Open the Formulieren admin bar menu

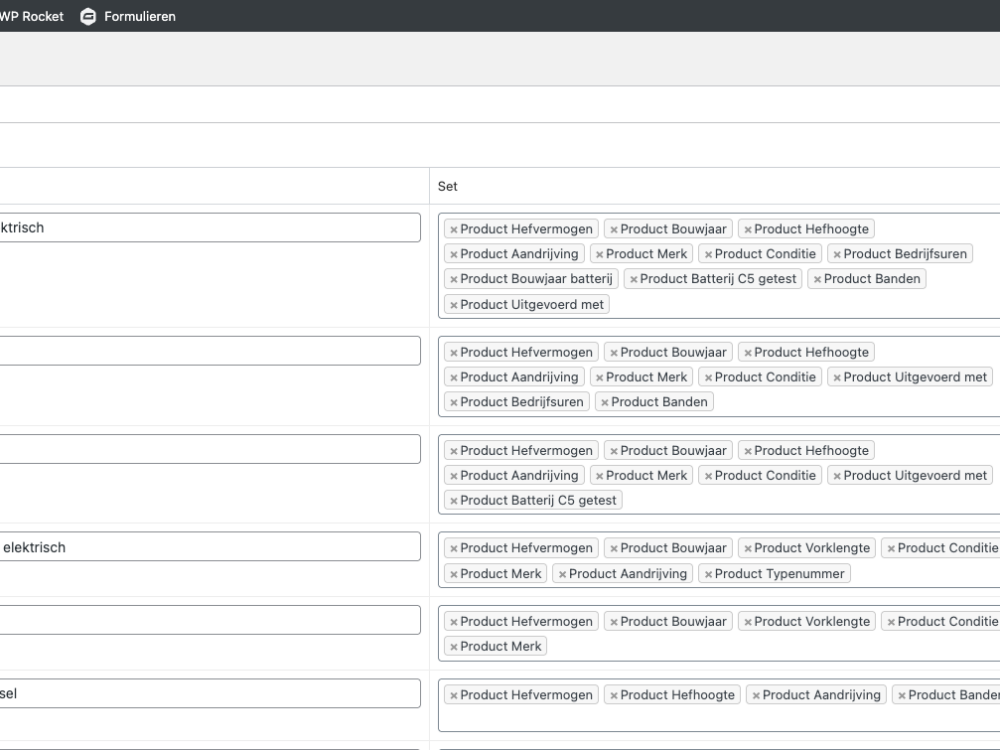click(139, 16)
